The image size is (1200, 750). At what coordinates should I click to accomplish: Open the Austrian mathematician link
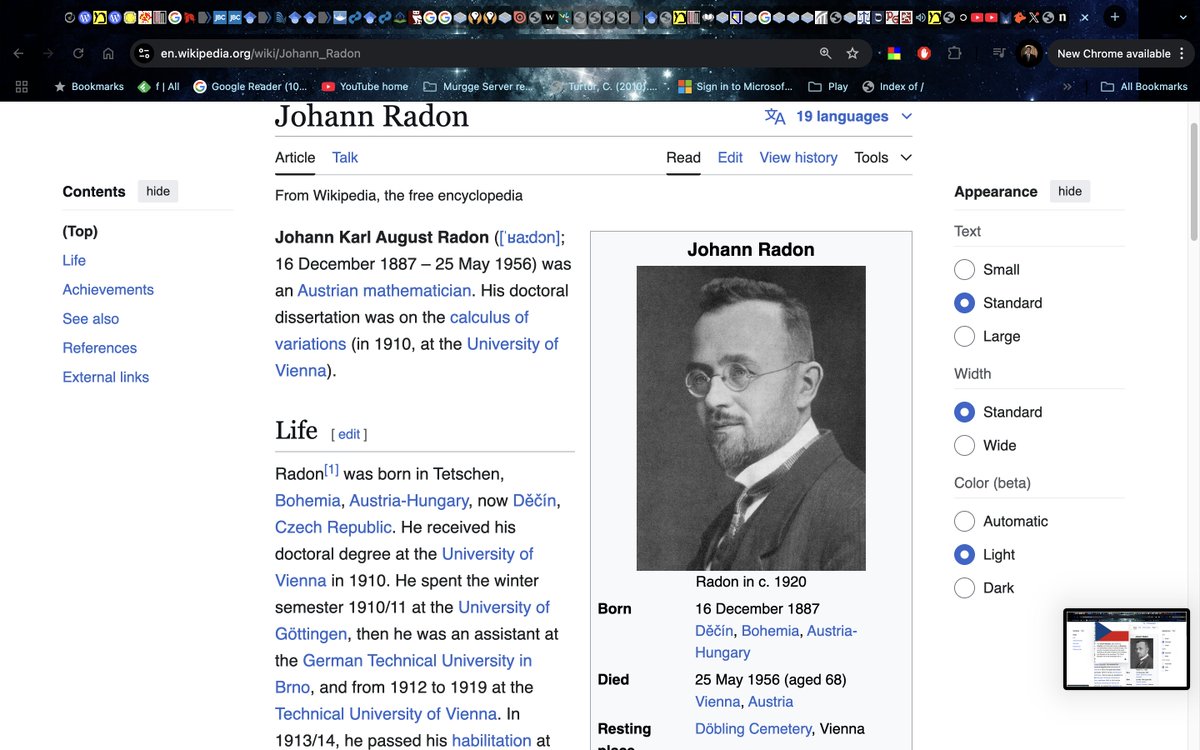pos(384,290)
